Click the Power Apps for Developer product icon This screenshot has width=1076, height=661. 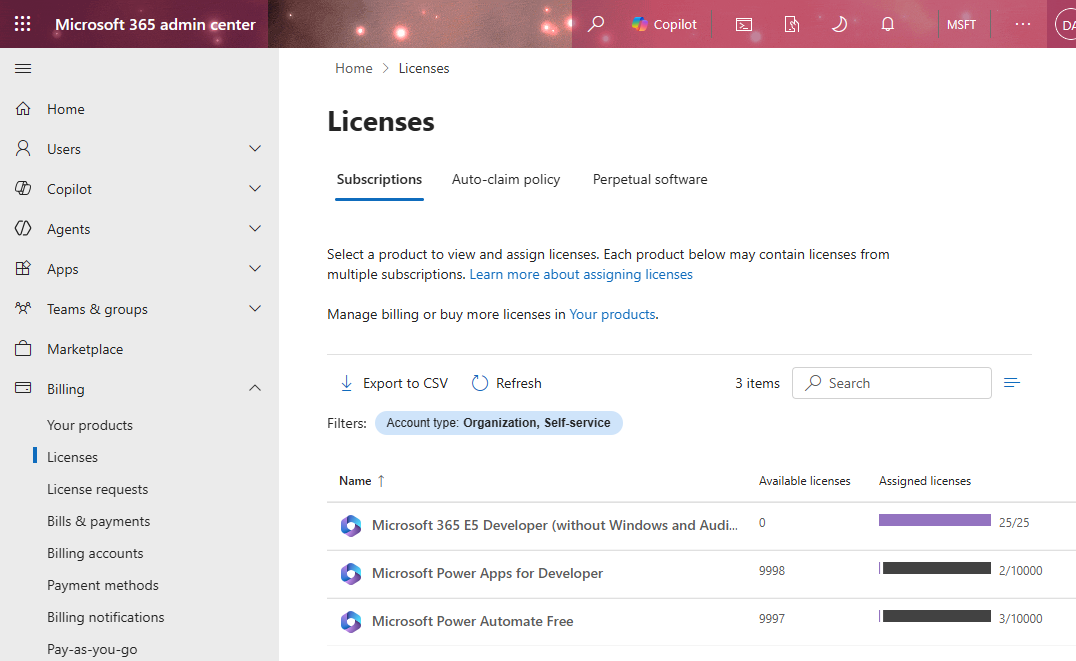[351, 574]
